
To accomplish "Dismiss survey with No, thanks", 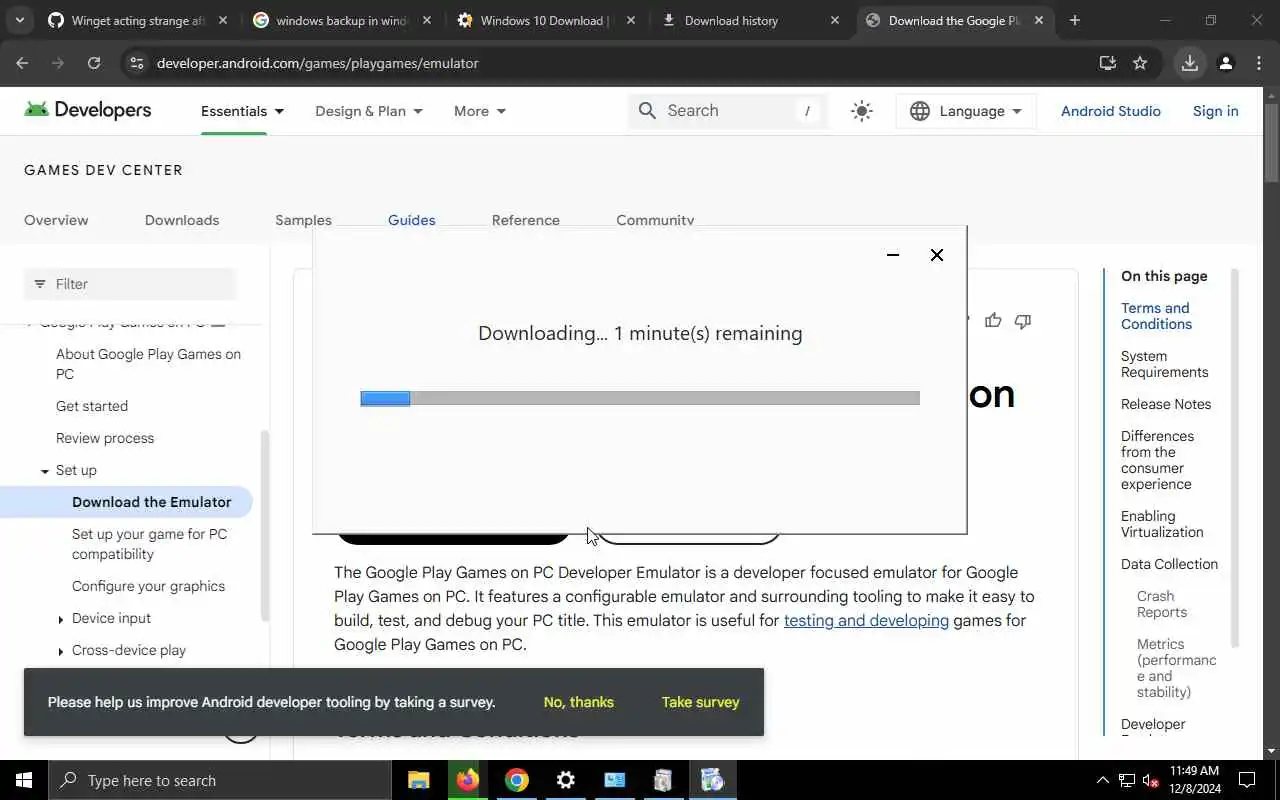I will pyautogui.click(x=579, y=702).
